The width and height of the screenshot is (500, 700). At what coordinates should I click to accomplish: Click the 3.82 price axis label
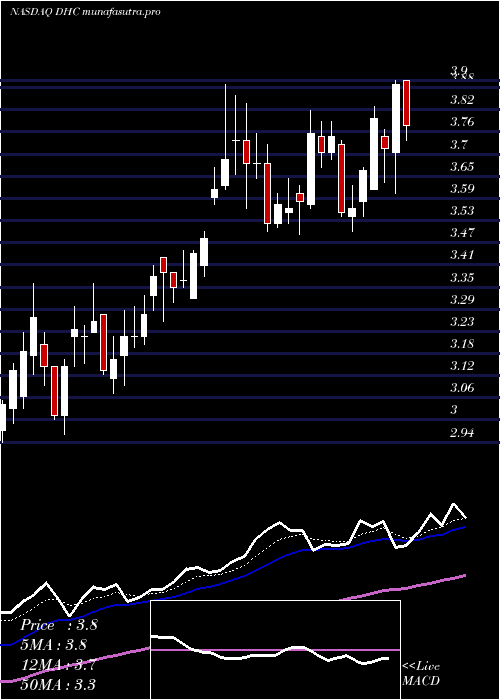(x=462, y=100)
